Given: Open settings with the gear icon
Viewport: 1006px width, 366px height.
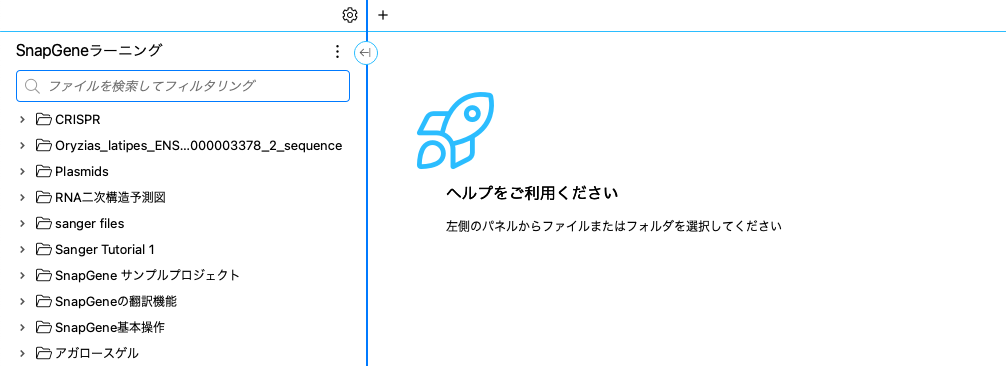Looking at the screenshot, I should pos(350,15).
